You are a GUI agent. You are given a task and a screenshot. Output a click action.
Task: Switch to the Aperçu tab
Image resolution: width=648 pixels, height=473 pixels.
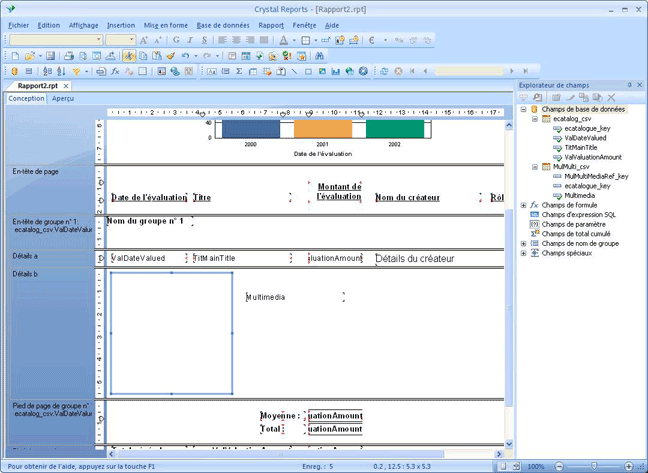coord(63,99)
